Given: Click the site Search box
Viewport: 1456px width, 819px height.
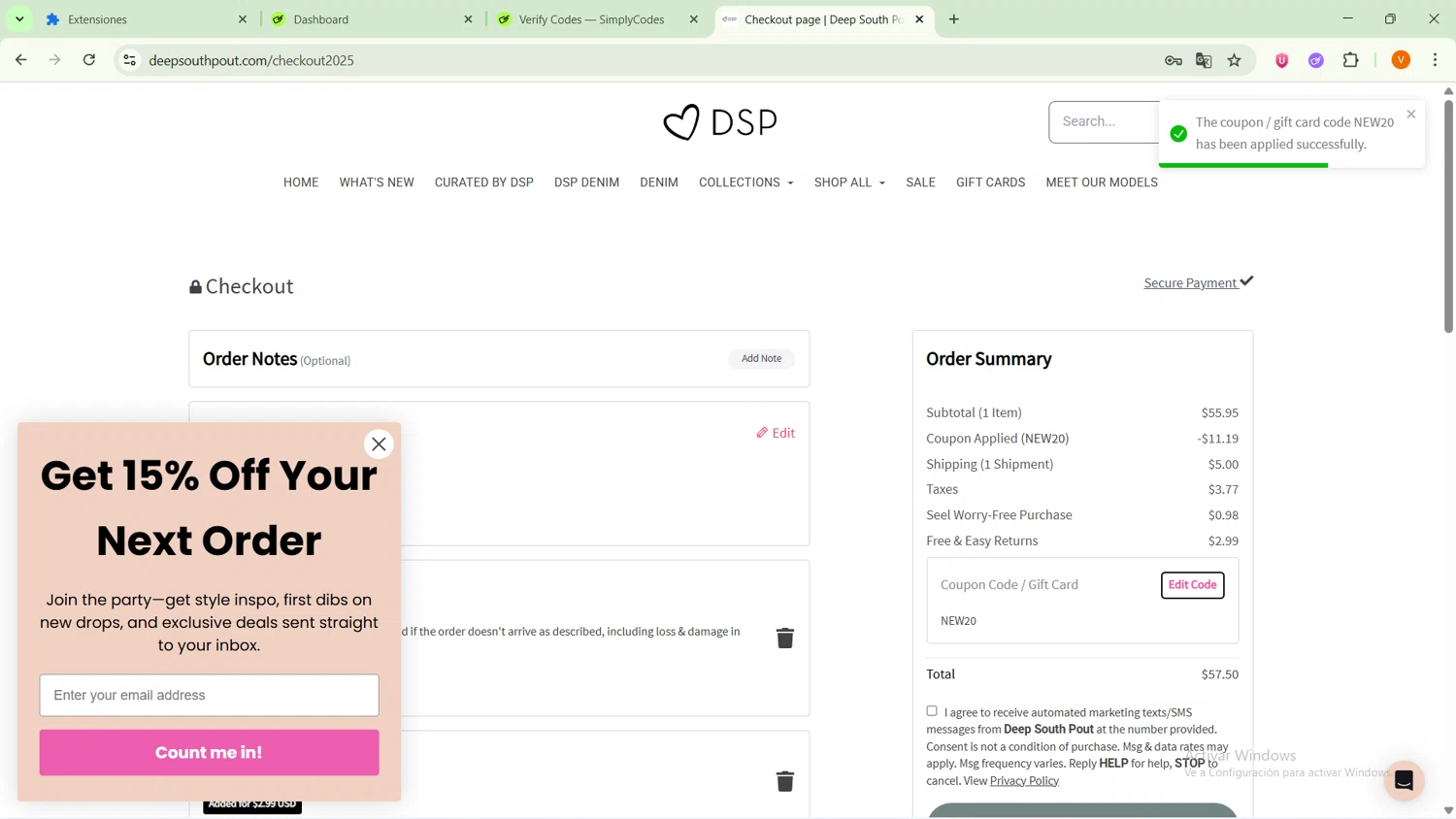Looking at the screenshot, I should pyautogui.click(x=1103, y=122).
